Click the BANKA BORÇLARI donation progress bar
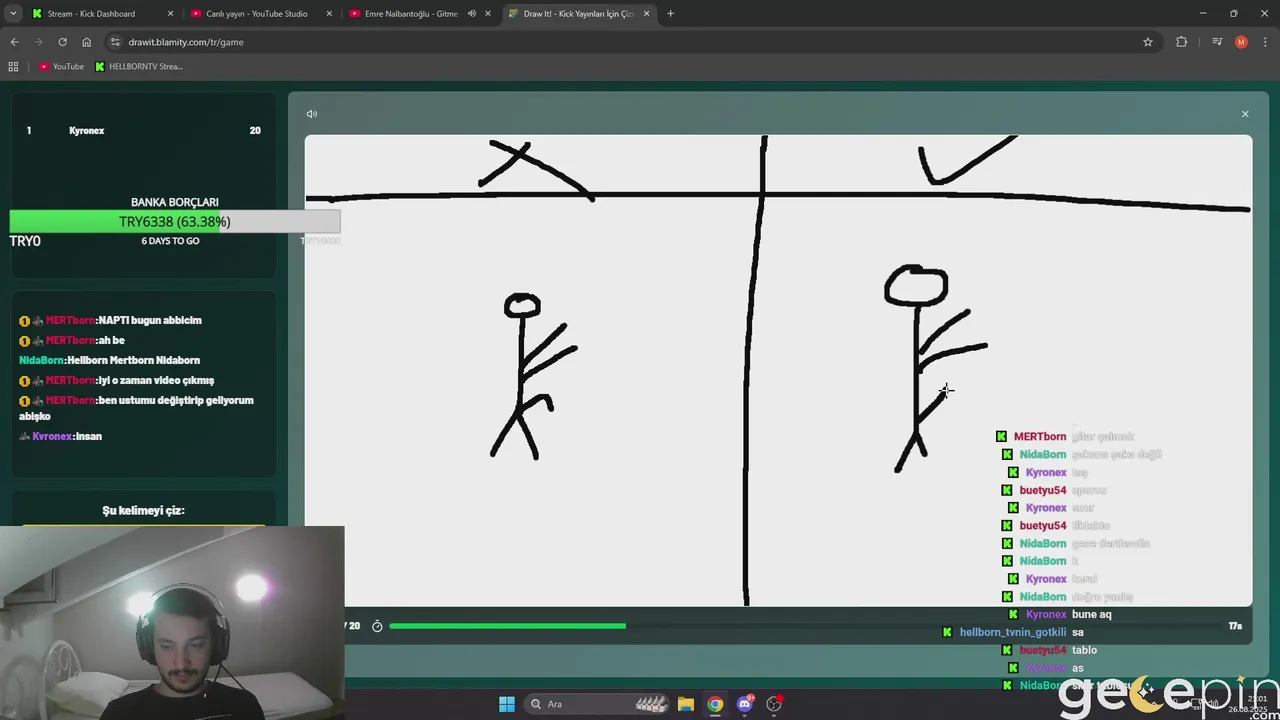The image size is (1280, 720). (x=175, y=221)
